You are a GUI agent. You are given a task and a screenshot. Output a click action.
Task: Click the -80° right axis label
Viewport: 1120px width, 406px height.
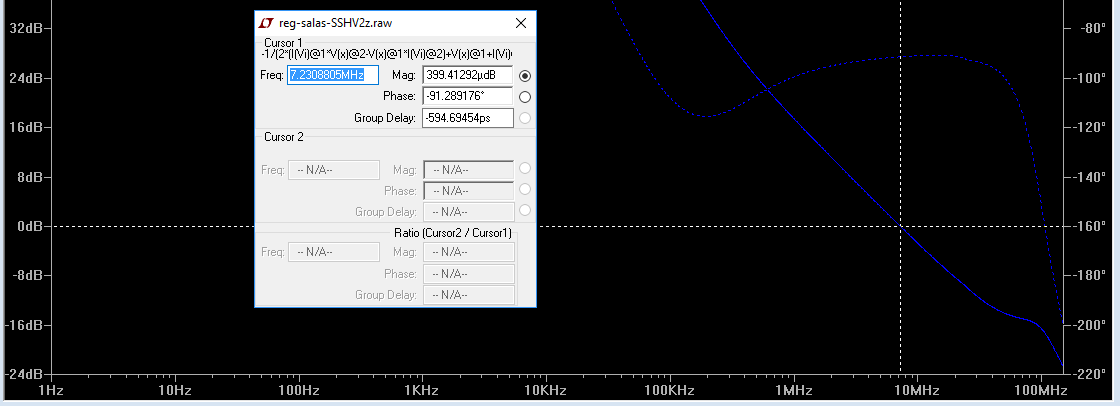click(x=1093, y=28)
